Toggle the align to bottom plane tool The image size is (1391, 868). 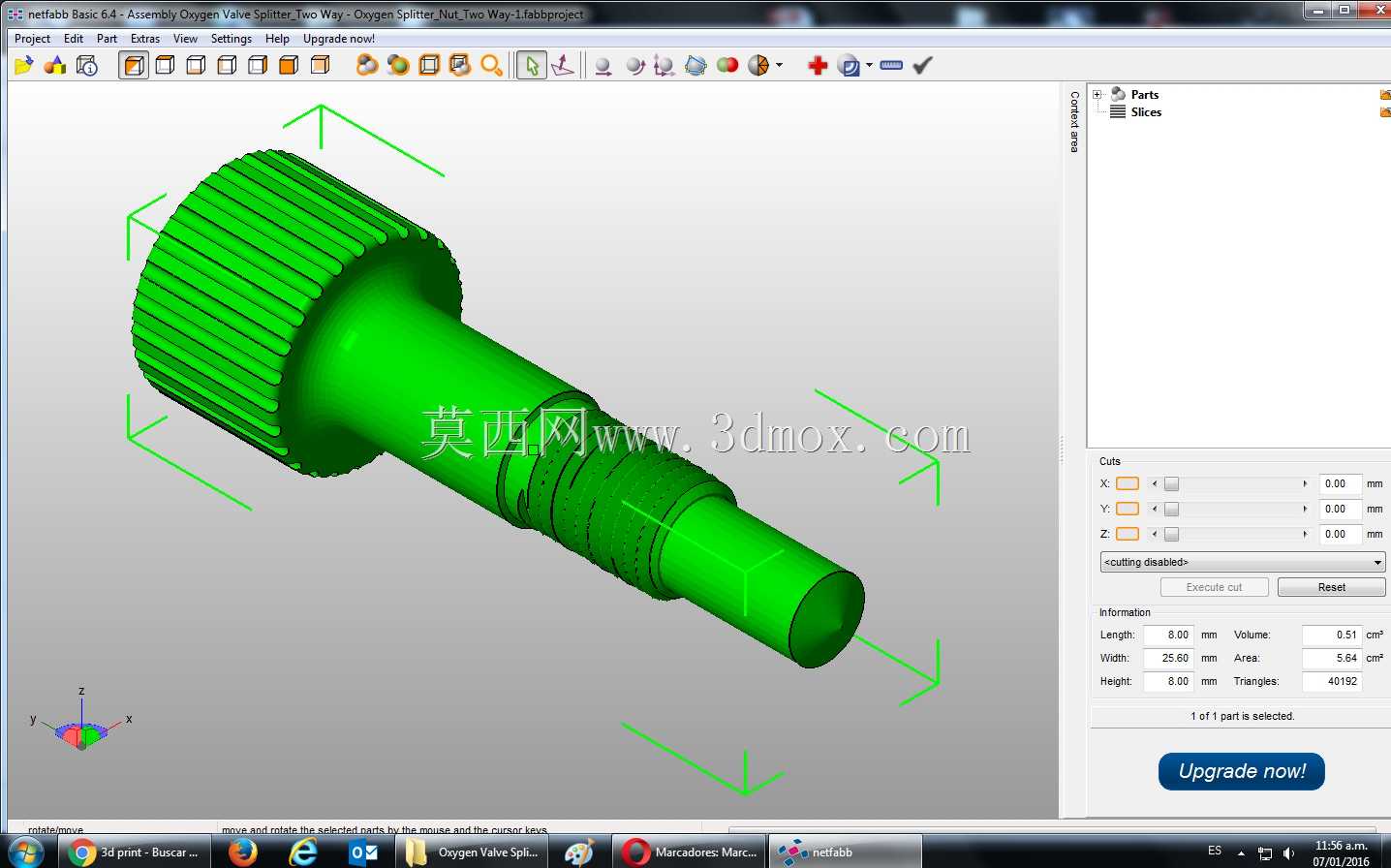pyautogui.click(x=563, y=66)
